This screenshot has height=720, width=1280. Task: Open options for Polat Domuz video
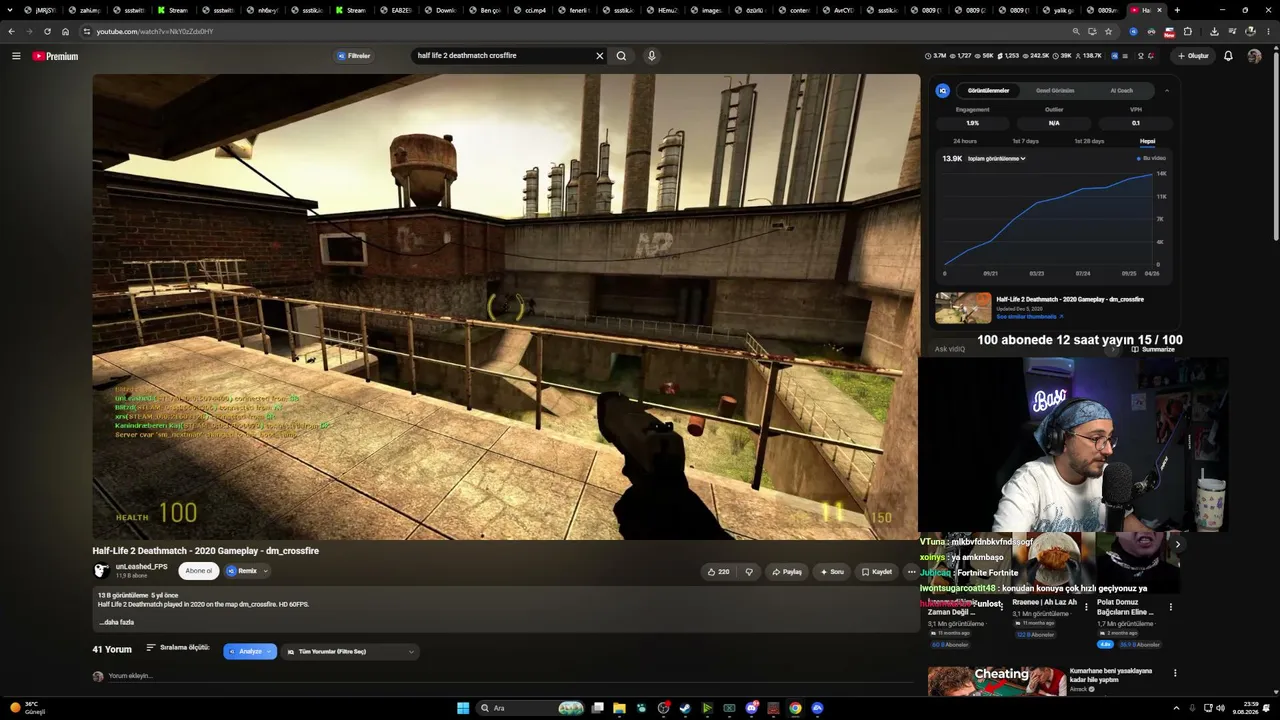(x=1171, y=607)
